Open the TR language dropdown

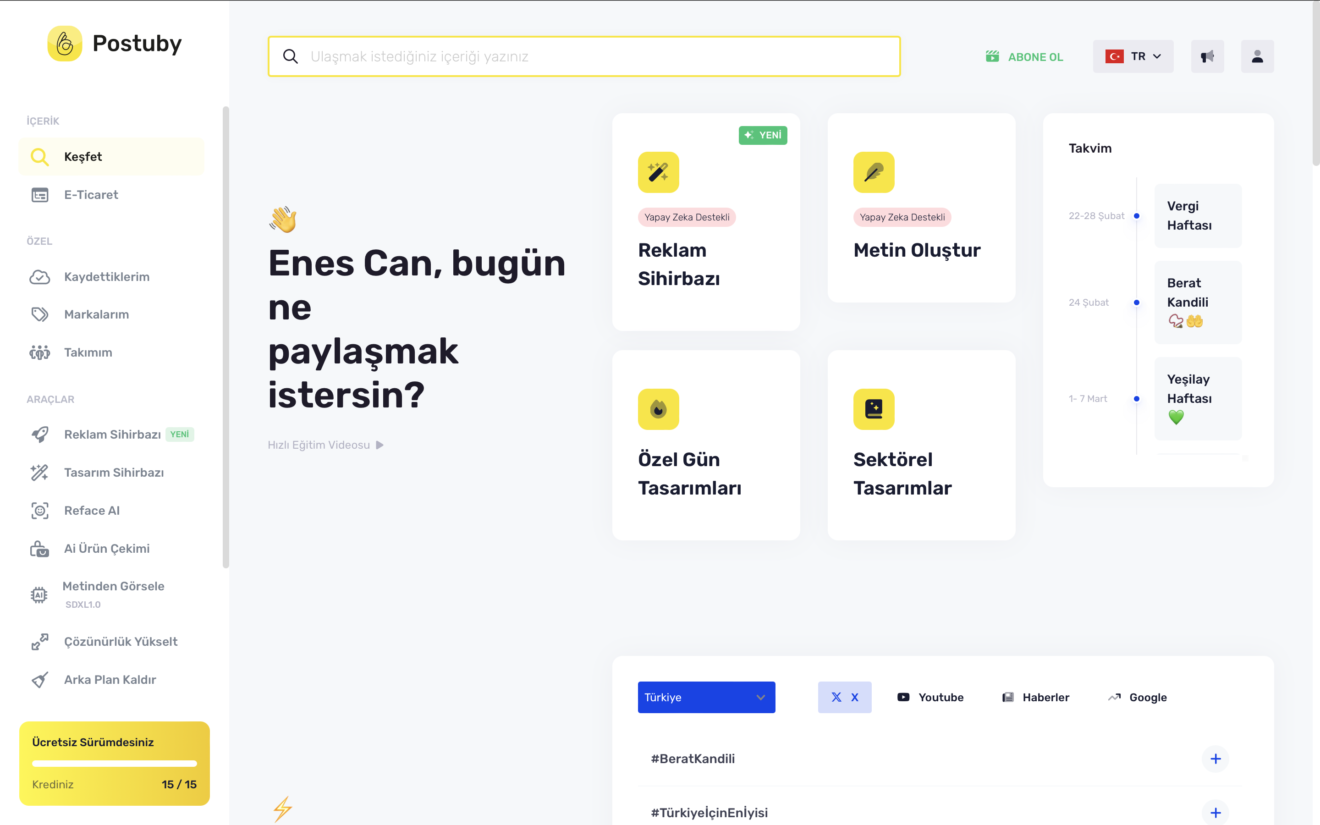(x=1133, y=57)
